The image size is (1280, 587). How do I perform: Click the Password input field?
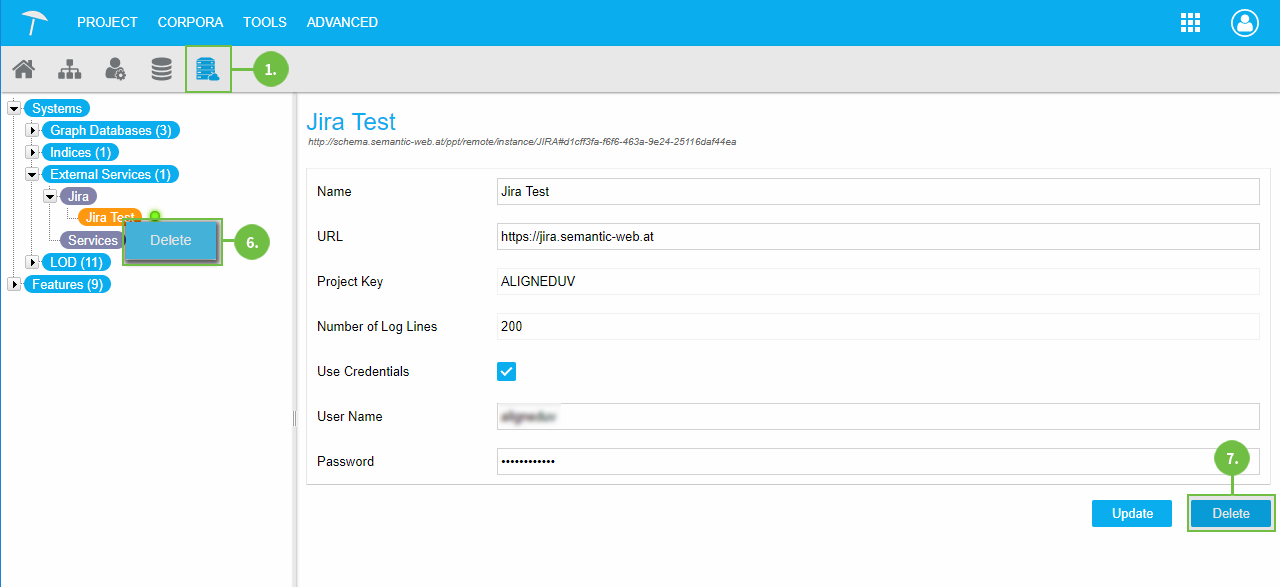coord(878,461)
